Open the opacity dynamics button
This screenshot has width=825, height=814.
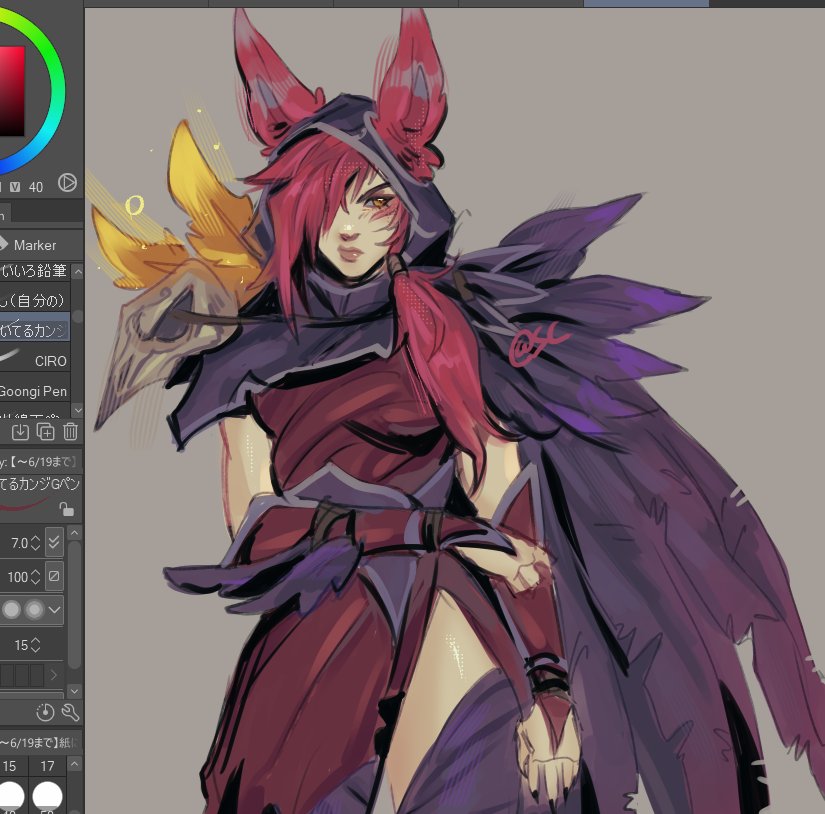pos(54,576)
